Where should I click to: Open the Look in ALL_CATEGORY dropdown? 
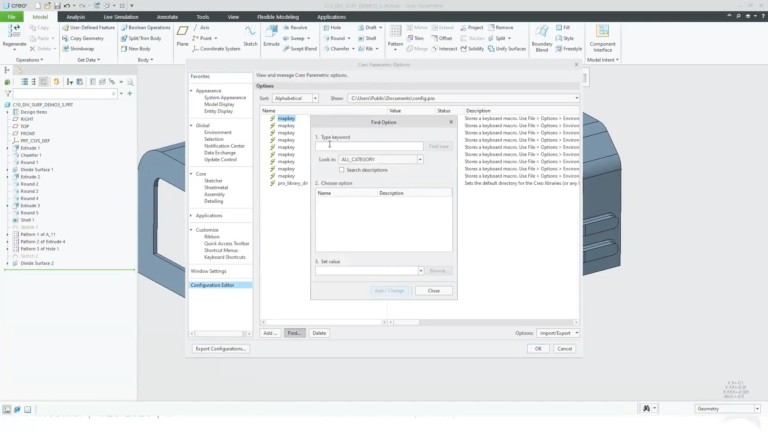381,160
